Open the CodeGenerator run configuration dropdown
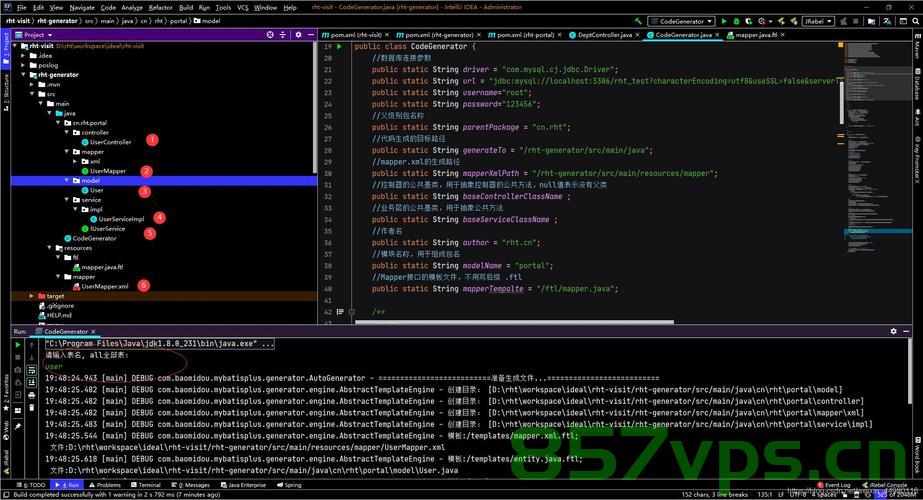923x500 pixels. point(681,21)
